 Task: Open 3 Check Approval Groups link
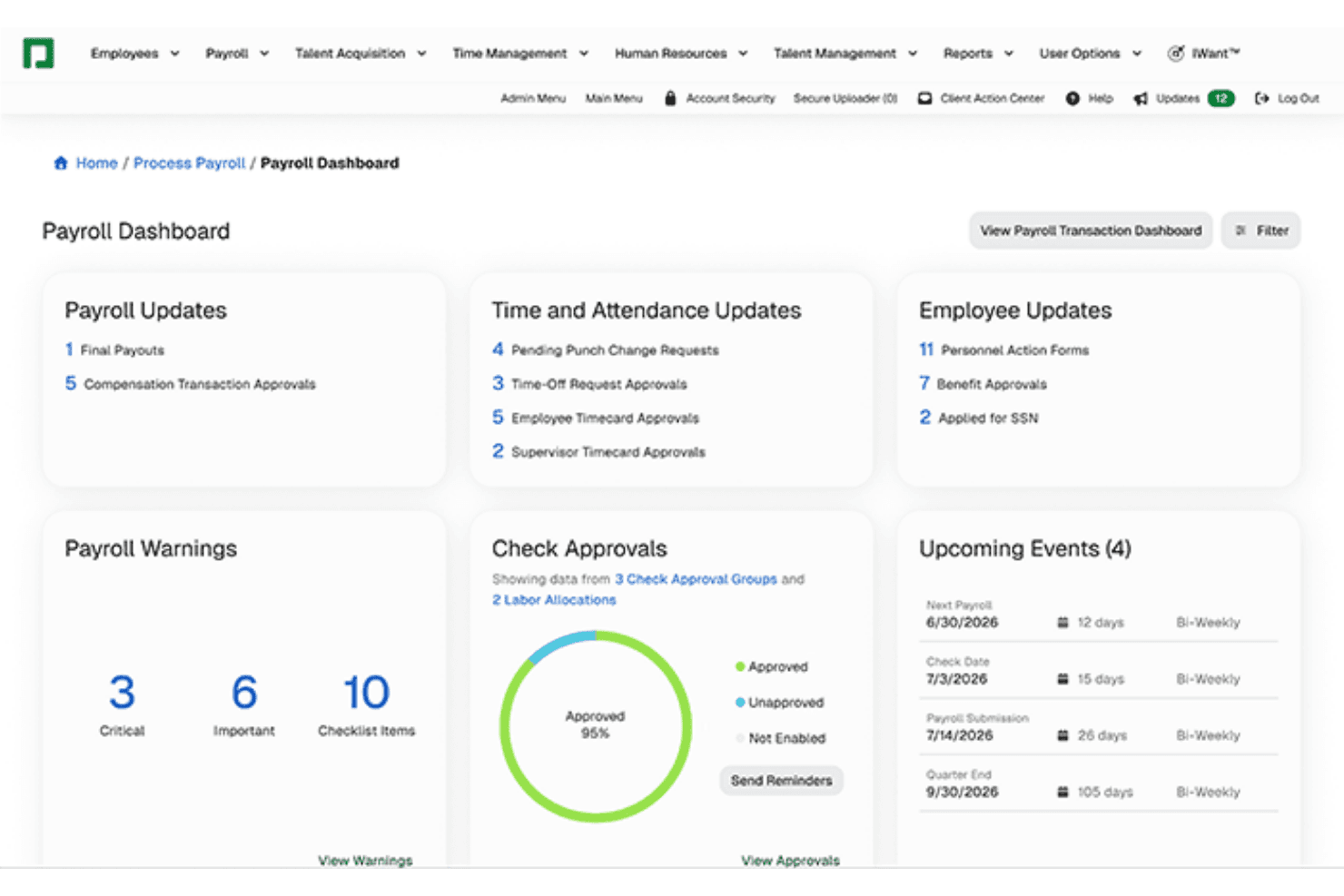(696, 579)
